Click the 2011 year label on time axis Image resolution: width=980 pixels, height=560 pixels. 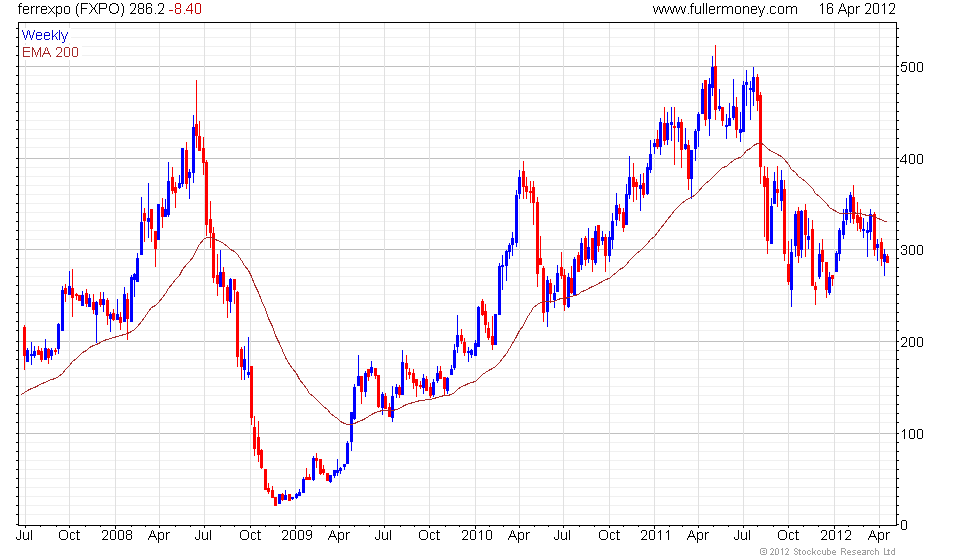pyautogui.click(x=656, y=536)
